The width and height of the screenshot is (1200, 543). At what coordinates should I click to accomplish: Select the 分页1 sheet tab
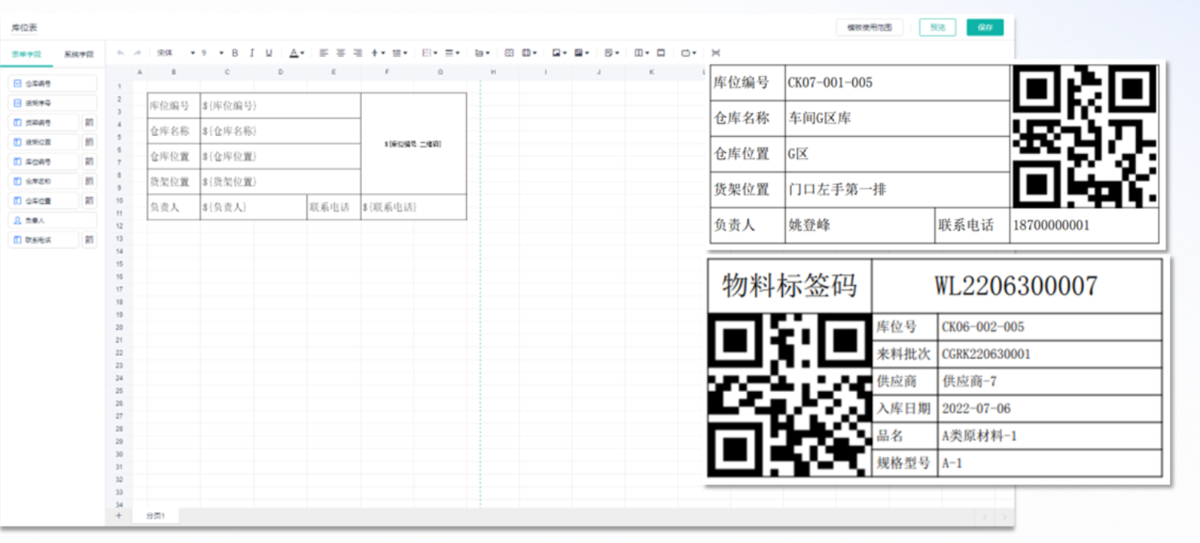(155, 516)
